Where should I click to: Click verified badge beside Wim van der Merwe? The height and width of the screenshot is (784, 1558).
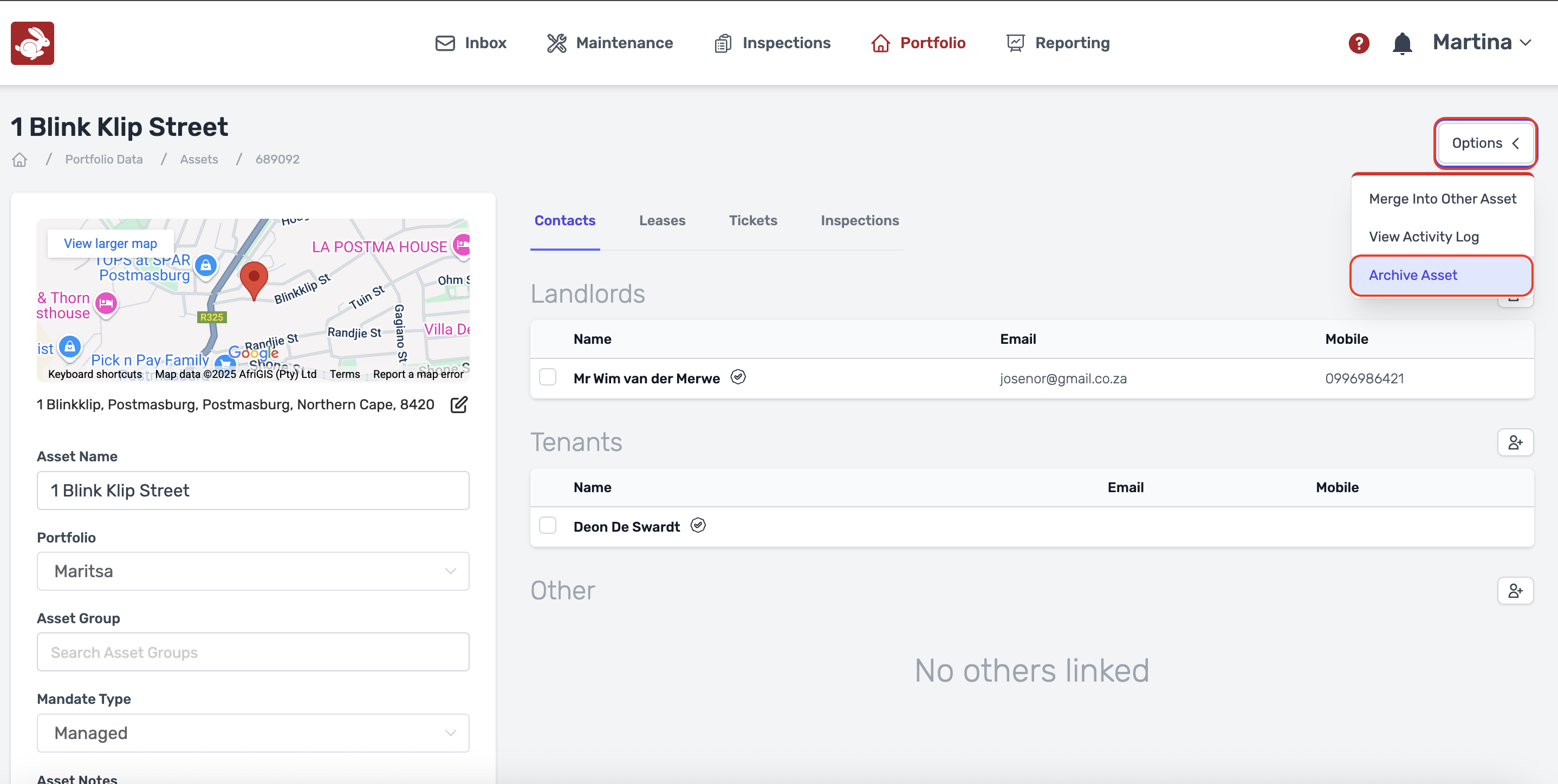[x=738, y=377]
